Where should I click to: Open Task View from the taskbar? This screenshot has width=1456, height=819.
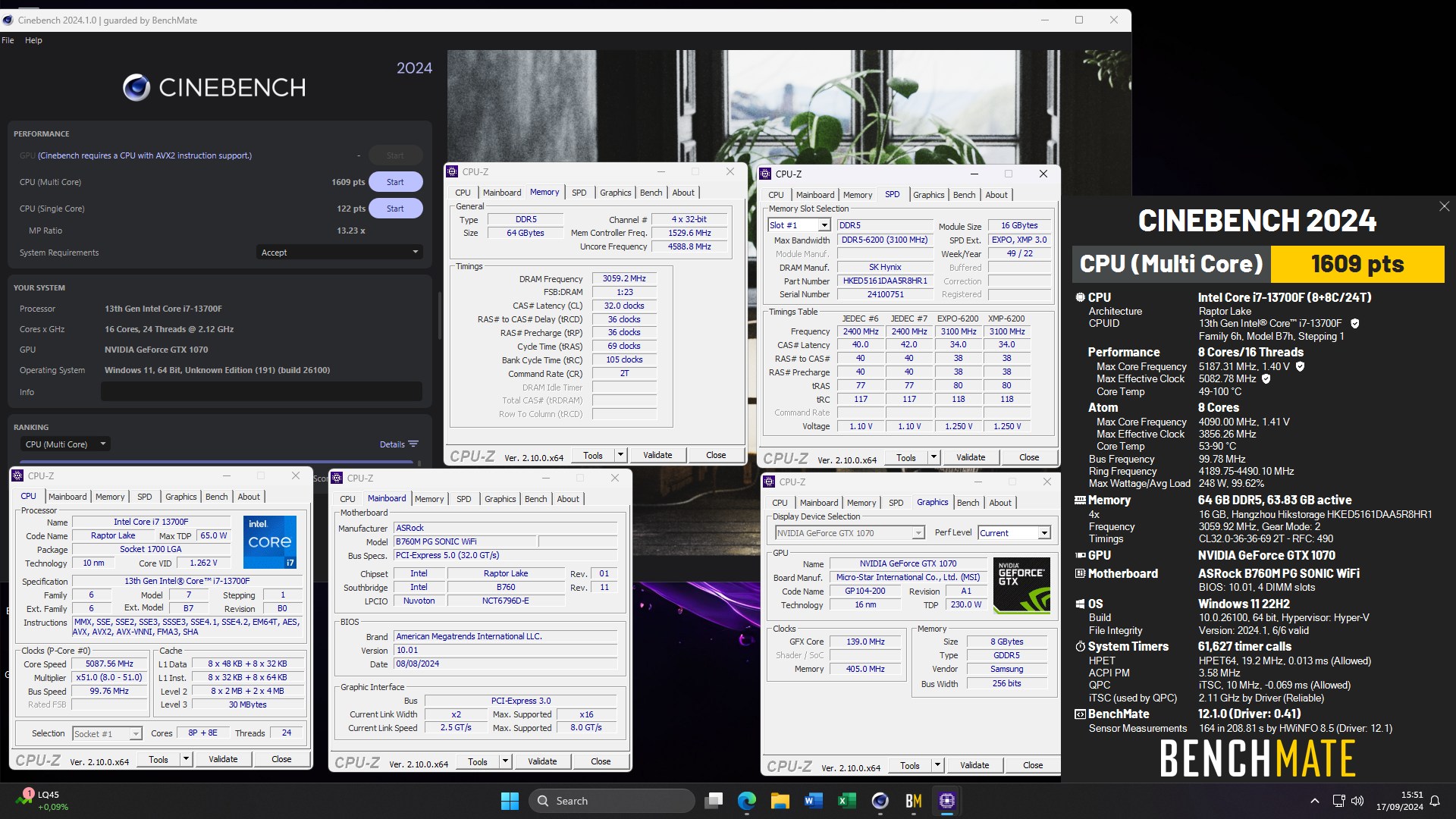714,801
